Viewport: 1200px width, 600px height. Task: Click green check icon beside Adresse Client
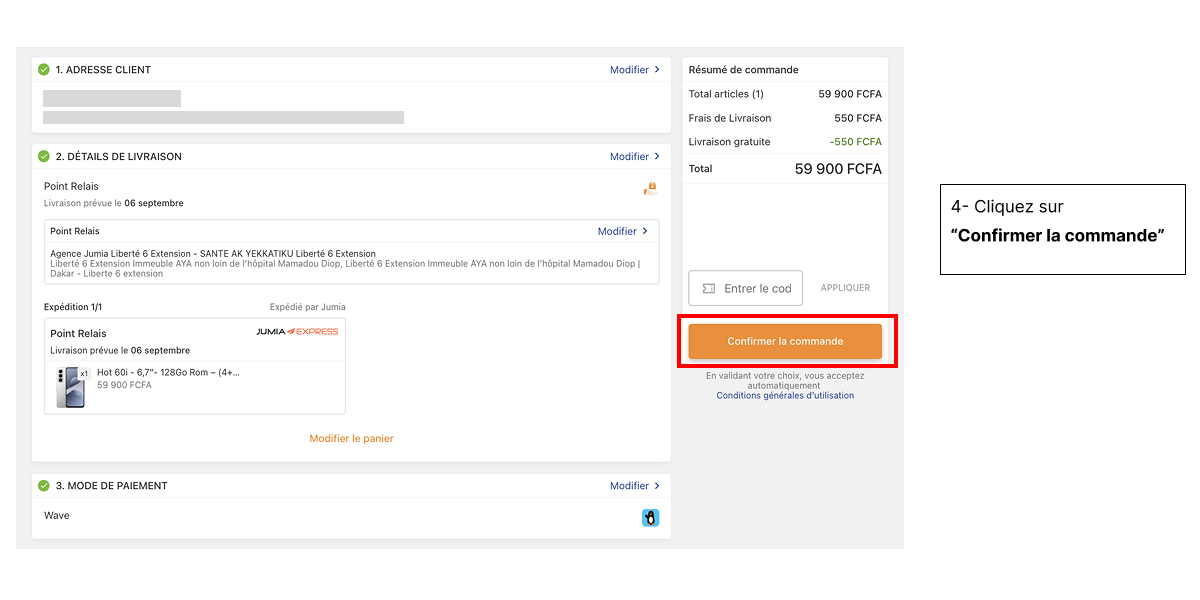(x=43, y=70)
